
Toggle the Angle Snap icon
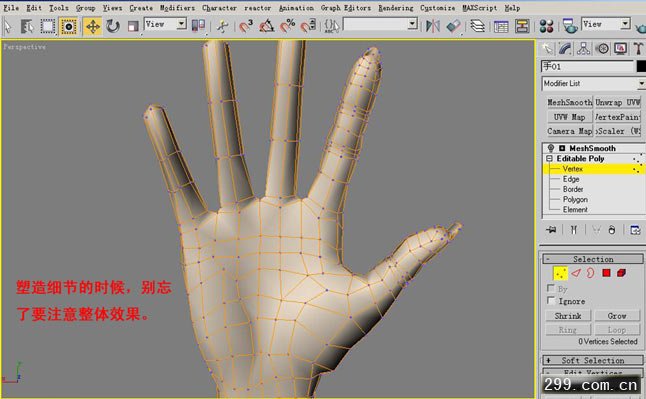tap(267, 26)
